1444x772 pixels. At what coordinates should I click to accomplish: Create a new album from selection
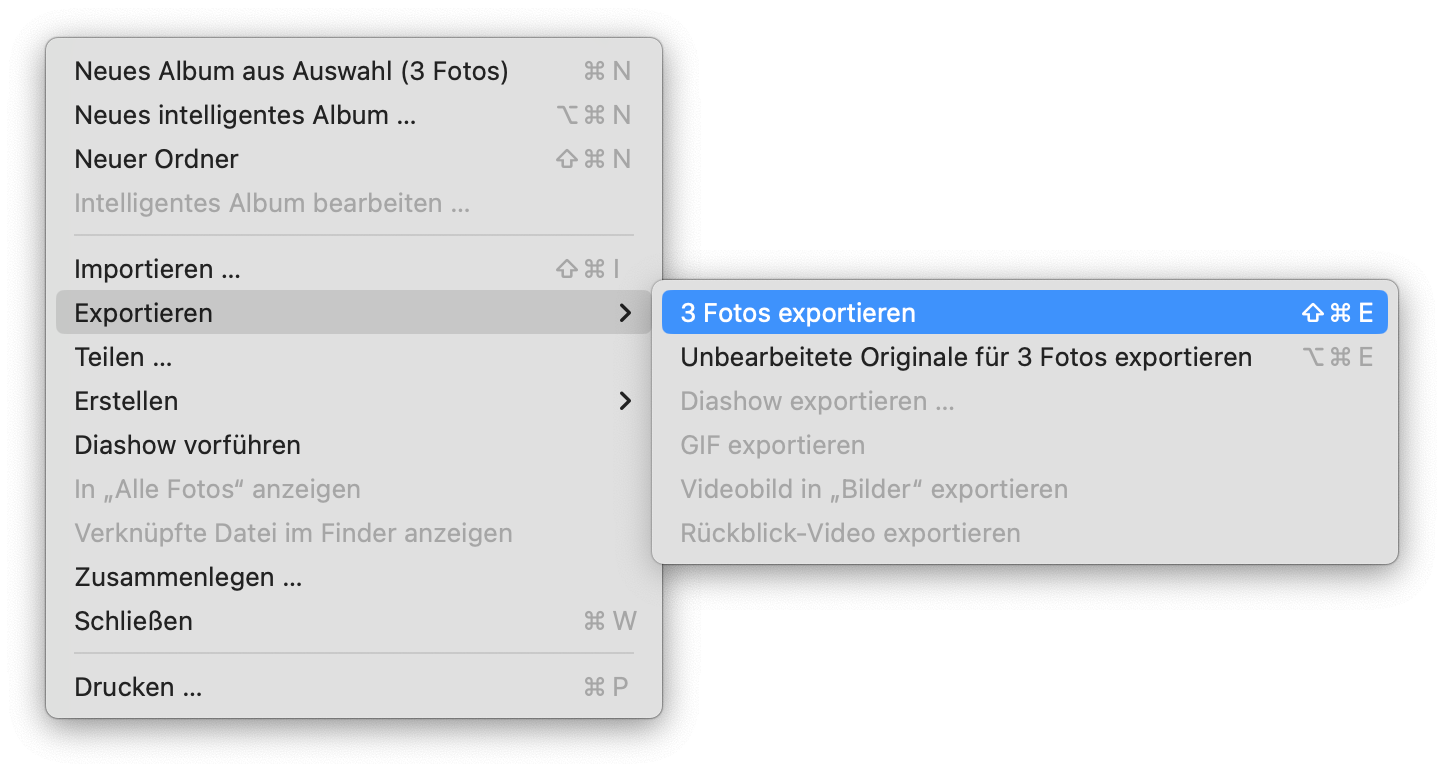(290, 70)
